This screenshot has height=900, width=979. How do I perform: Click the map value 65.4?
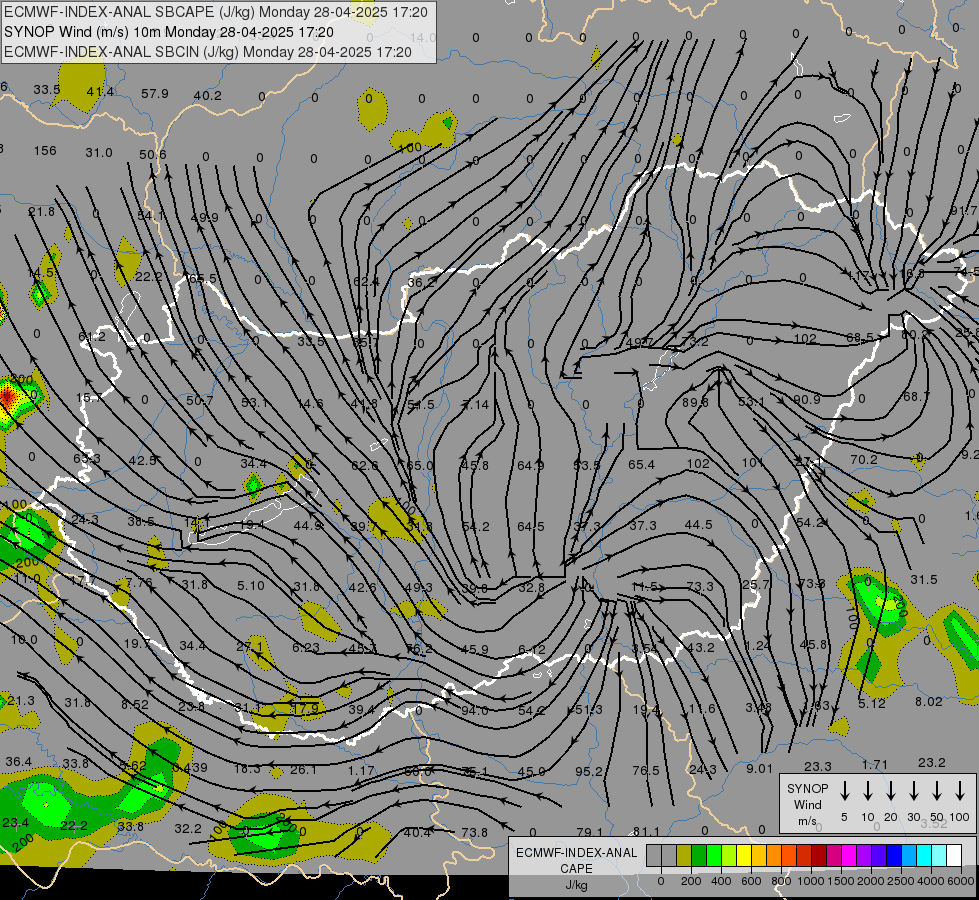click(x=641, y=465)
